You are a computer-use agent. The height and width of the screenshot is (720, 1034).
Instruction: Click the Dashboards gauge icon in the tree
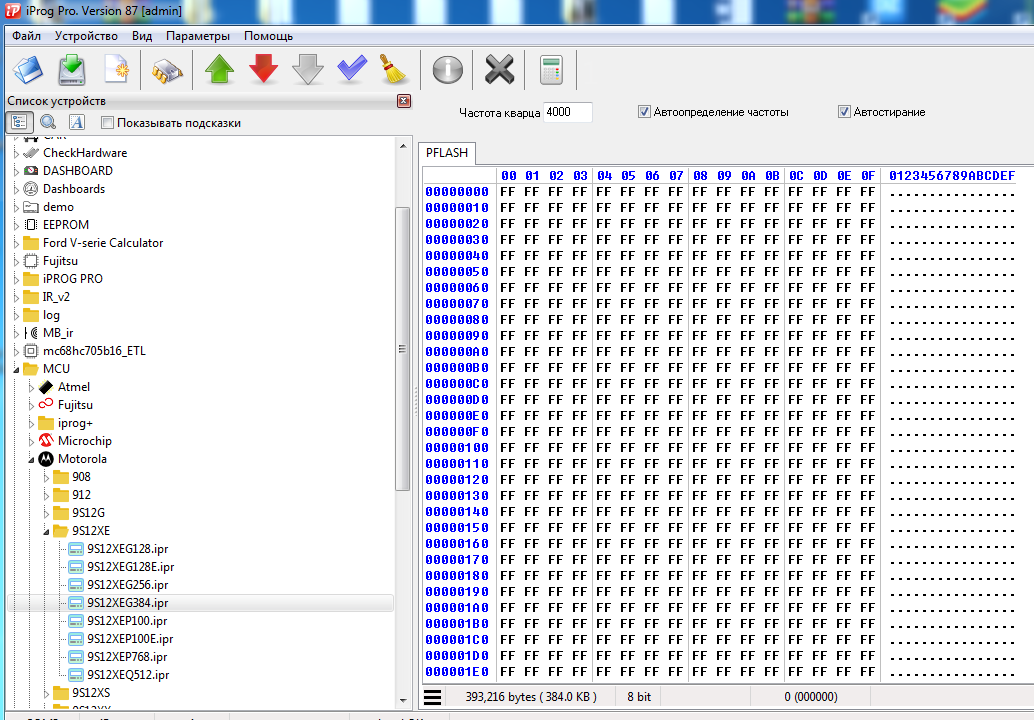[x=30, y=189]
